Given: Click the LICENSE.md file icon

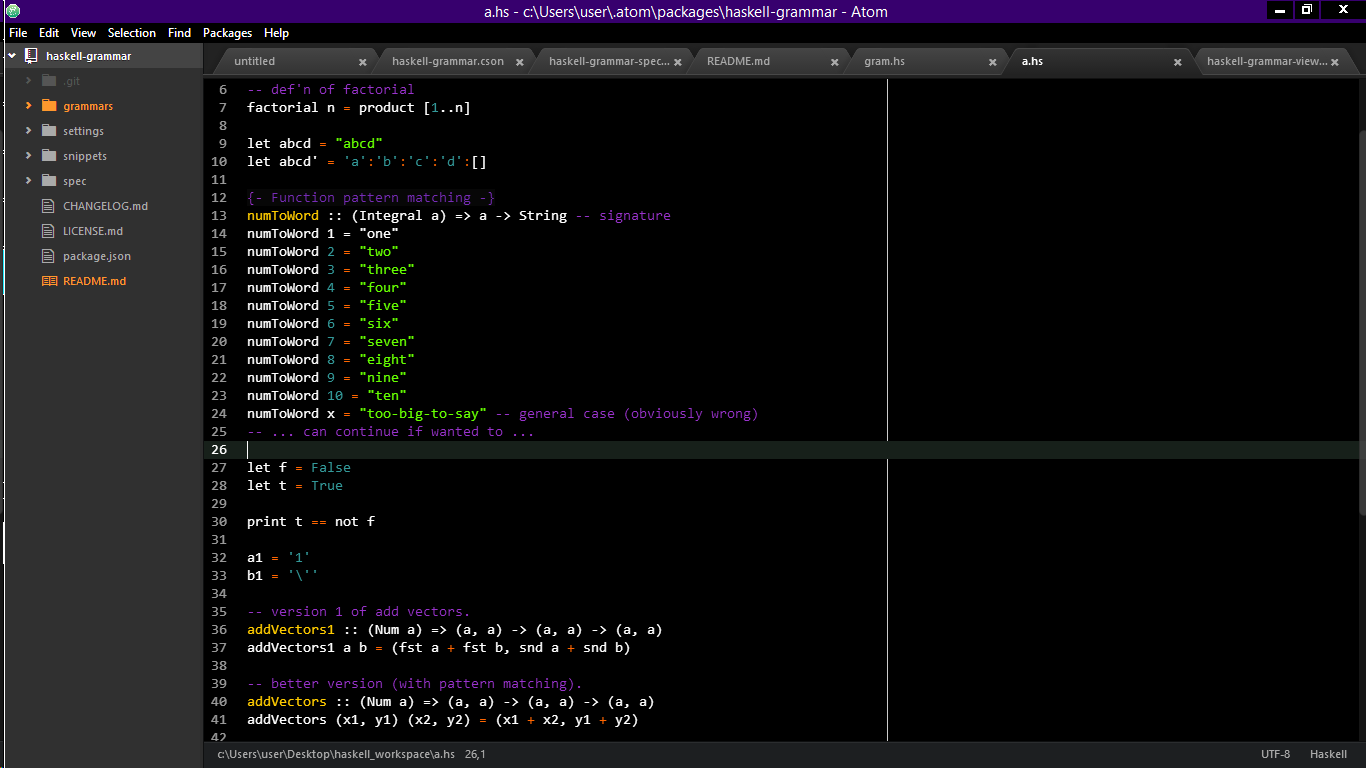Looking at the screenshot, I should click(x=49, y=231).
